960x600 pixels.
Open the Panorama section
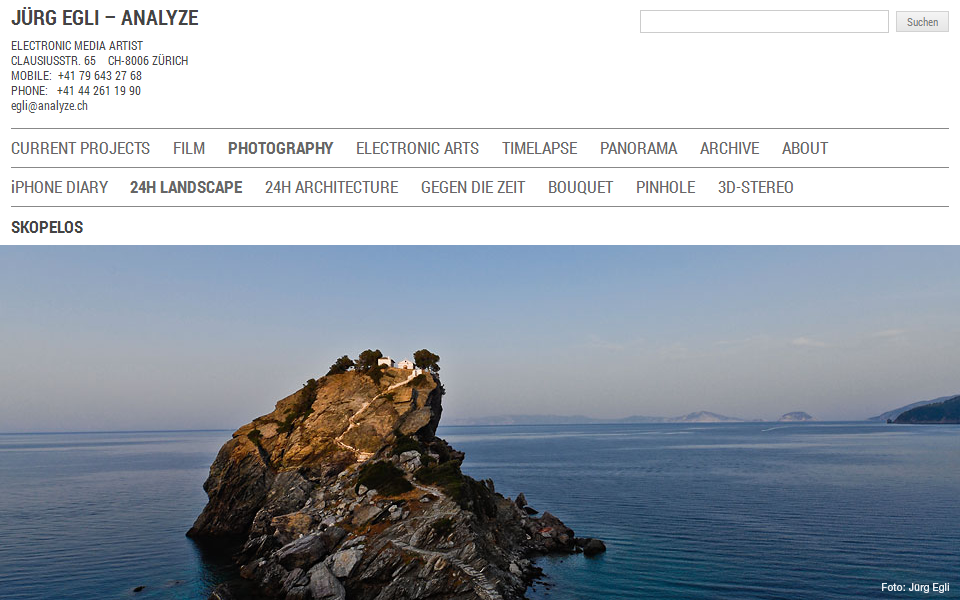(x=639, y=148)
